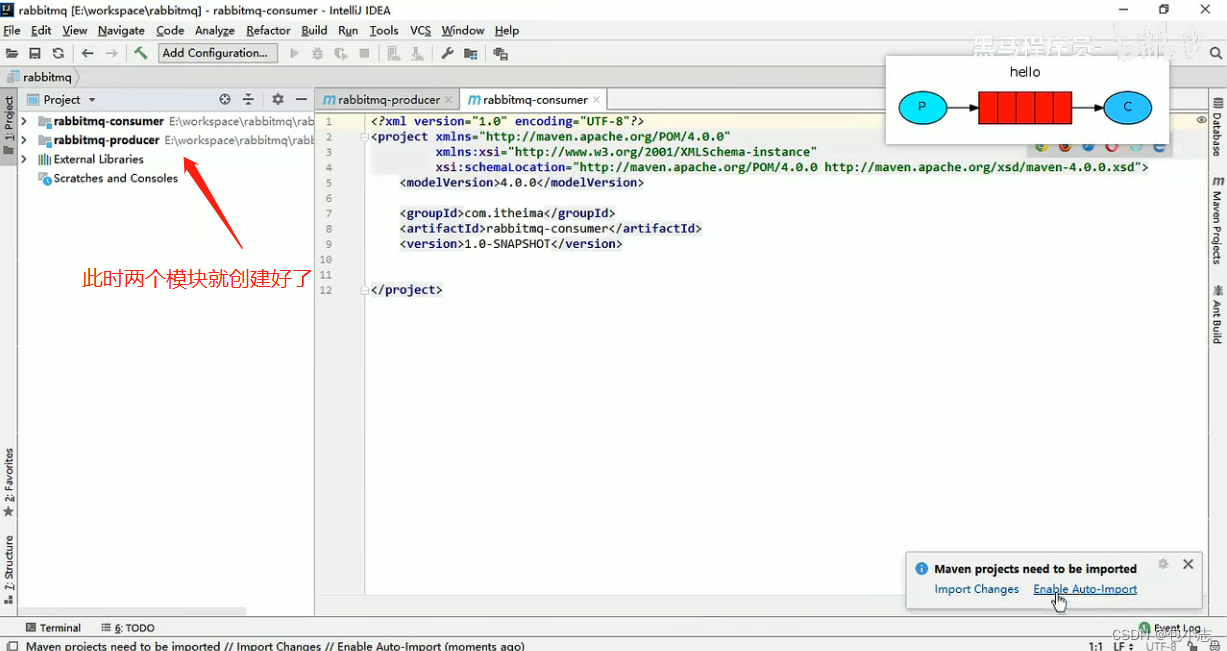Toggle the TODO tool window
Image resolution: width=1227 pixels, height=651 pixels.
click(x=127, y=628)
